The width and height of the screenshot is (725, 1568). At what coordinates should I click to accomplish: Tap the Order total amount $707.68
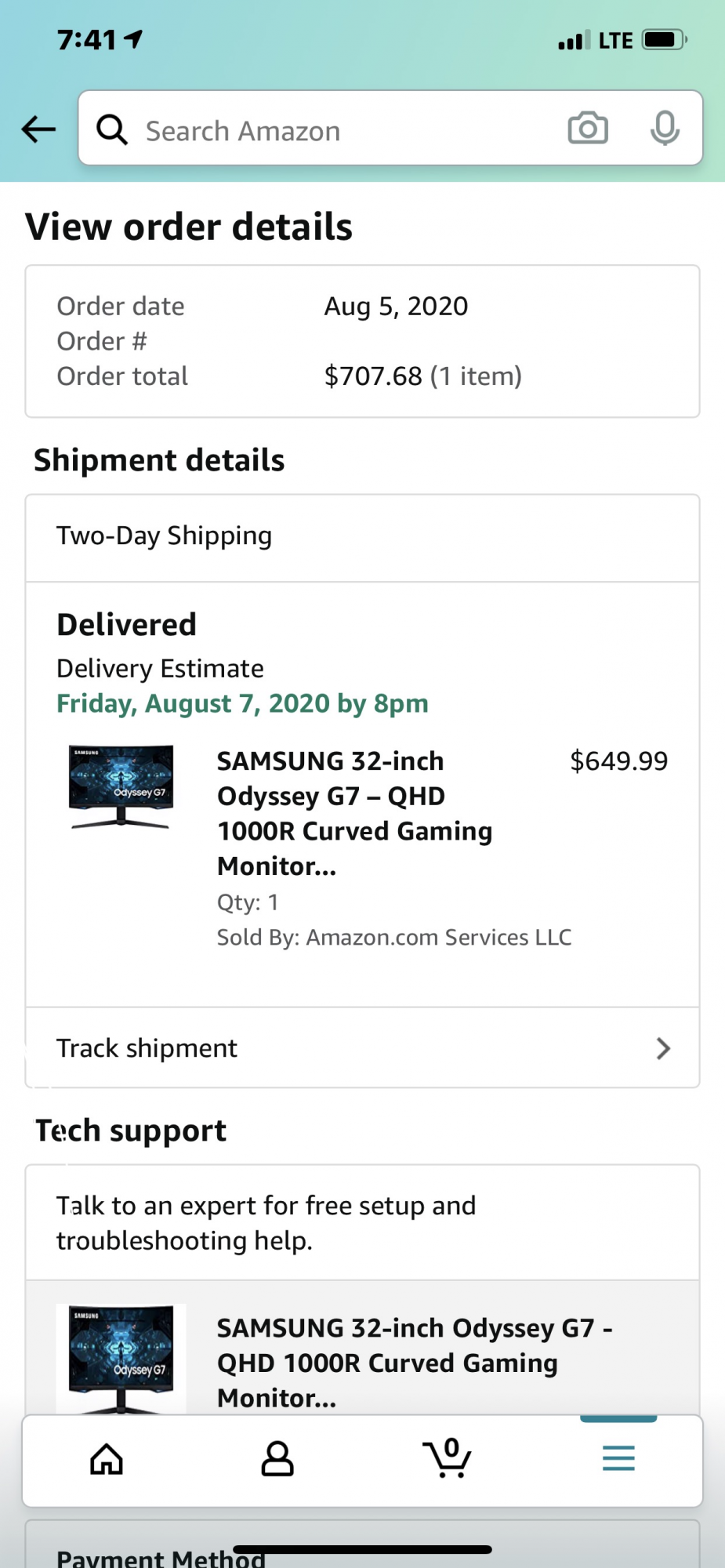373,376
